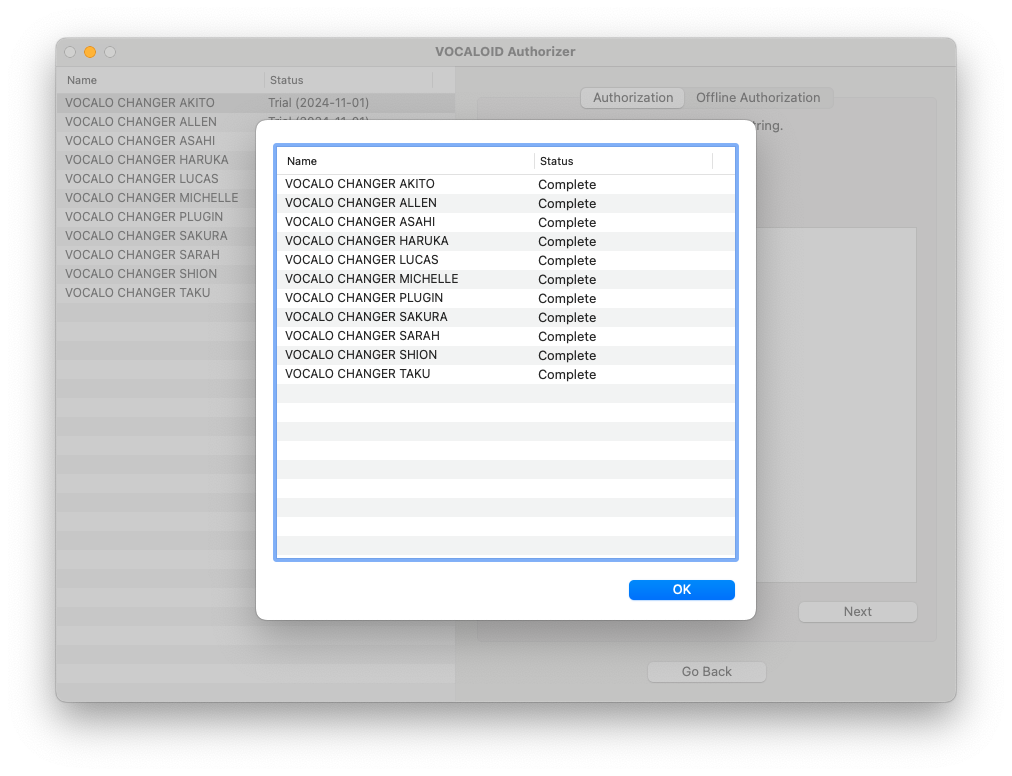Viewport: 1012px width, 776px height.
Task: Click the Complete status for SARAH
Action: click(567, 336)
